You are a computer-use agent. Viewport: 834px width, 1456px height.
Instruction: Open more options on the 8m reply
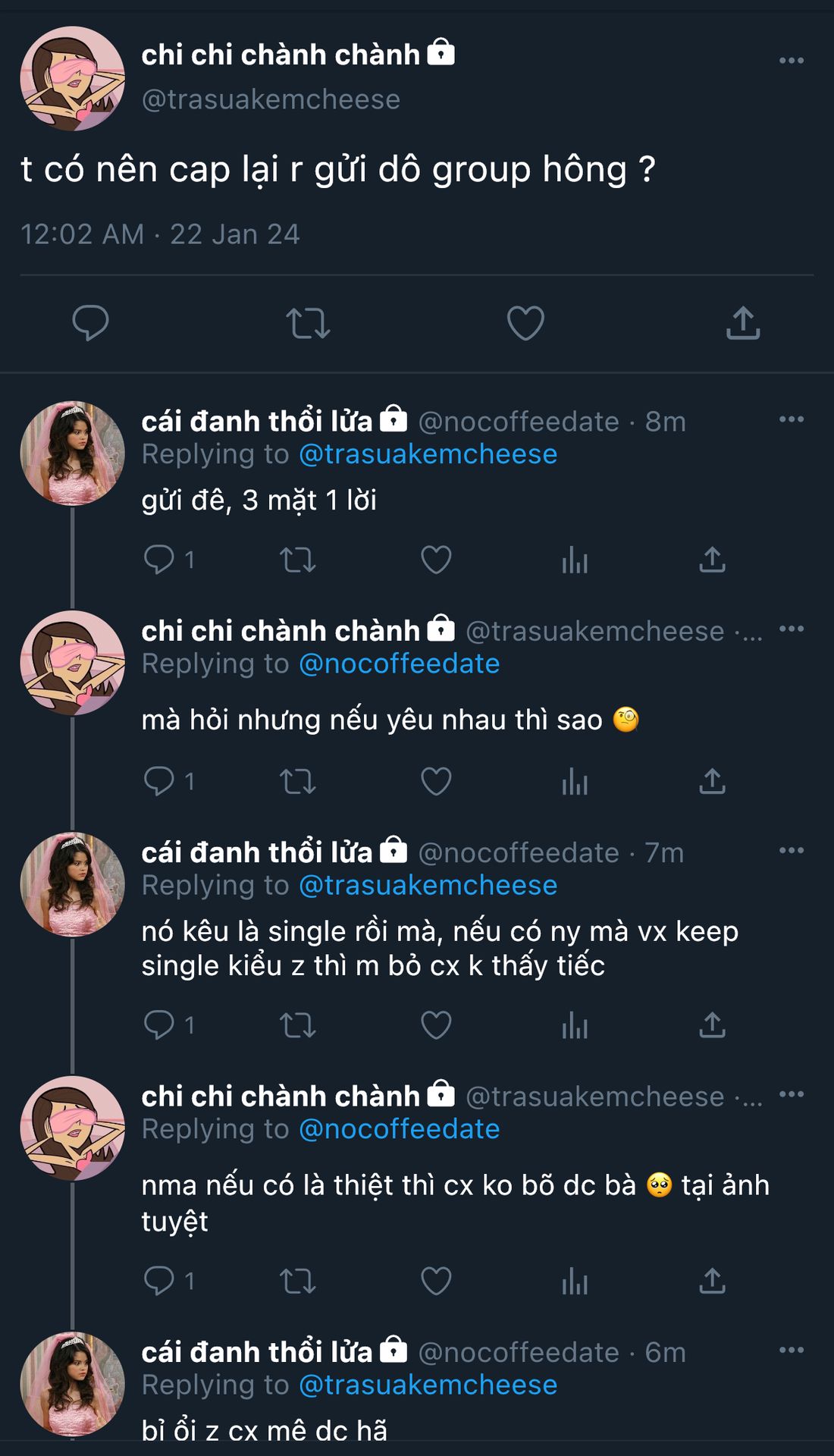791,419
